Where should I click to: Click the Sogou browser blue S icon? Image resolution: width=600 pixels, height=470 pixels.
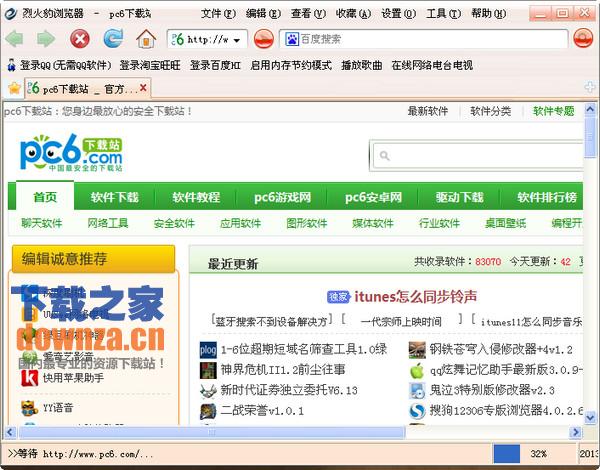417,411
